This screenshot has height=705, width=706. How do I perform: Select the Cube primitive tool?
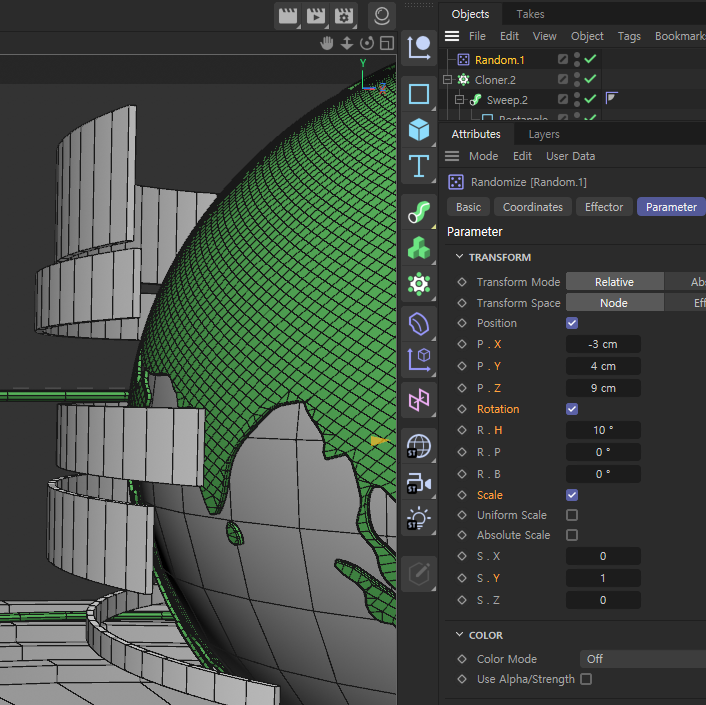coord(419,130)
